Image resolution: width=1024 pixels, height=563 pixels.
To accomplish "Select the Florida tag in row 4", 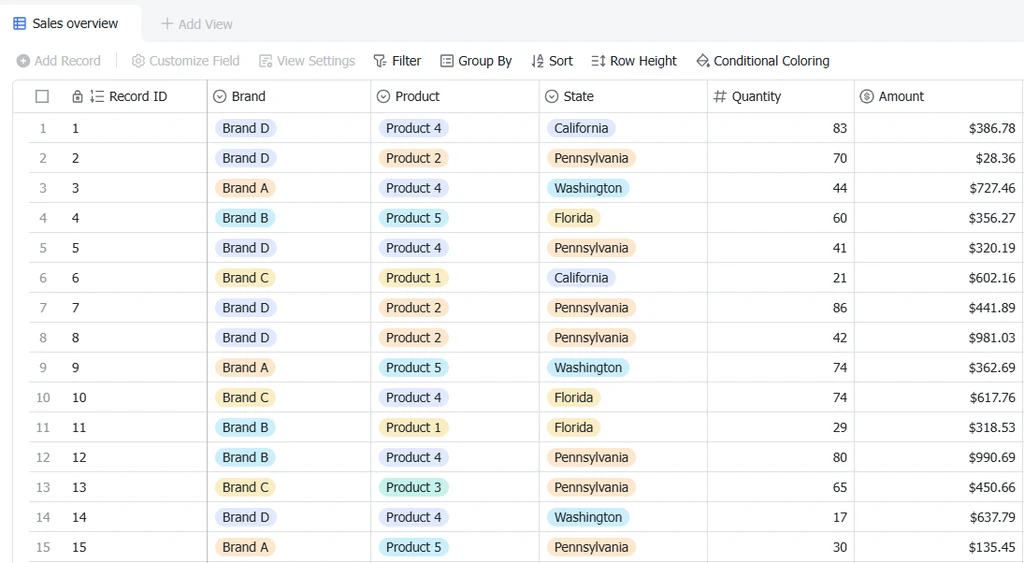I will 573,218.
